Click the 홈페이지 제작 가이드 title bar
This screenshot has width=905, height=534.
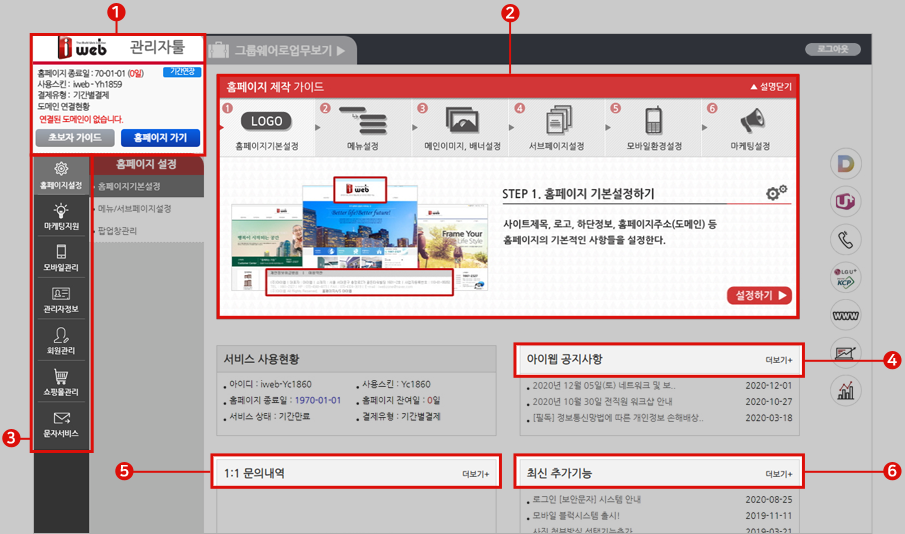508,87
